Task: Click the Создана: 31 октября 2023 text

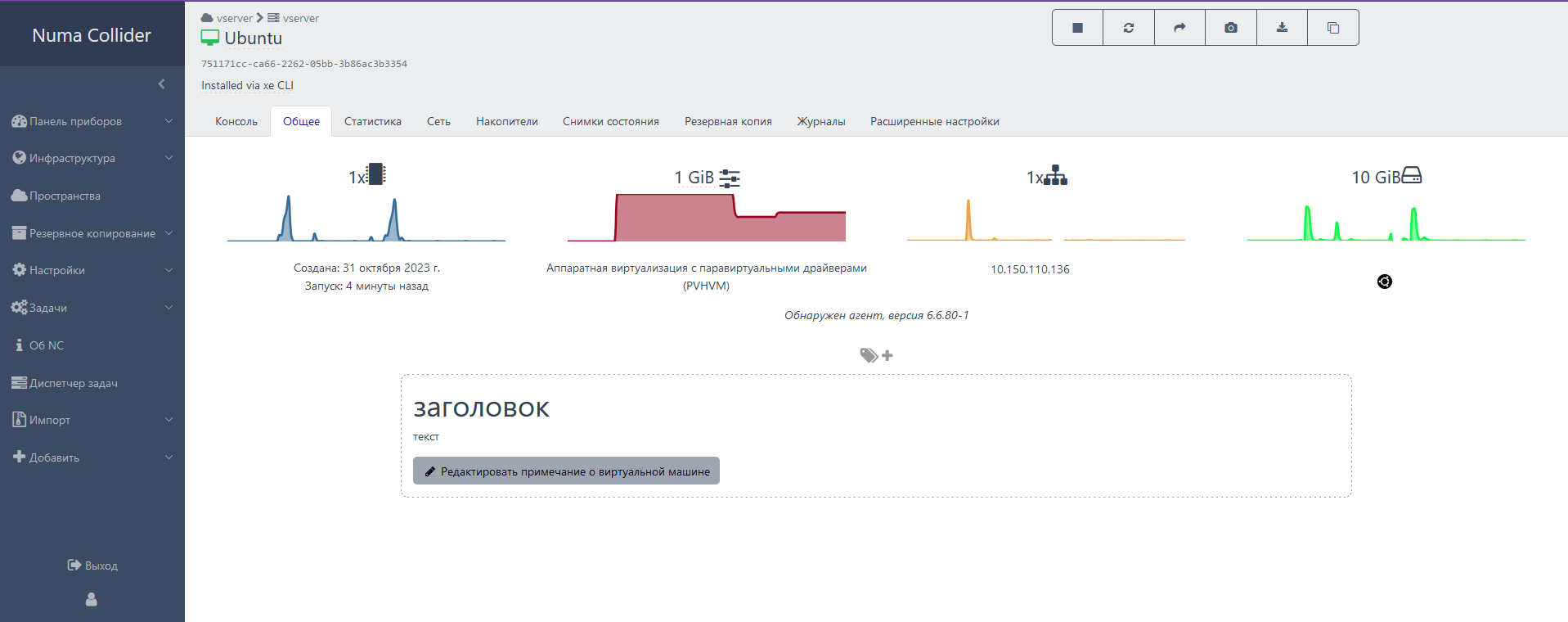Action: [367, 268]
